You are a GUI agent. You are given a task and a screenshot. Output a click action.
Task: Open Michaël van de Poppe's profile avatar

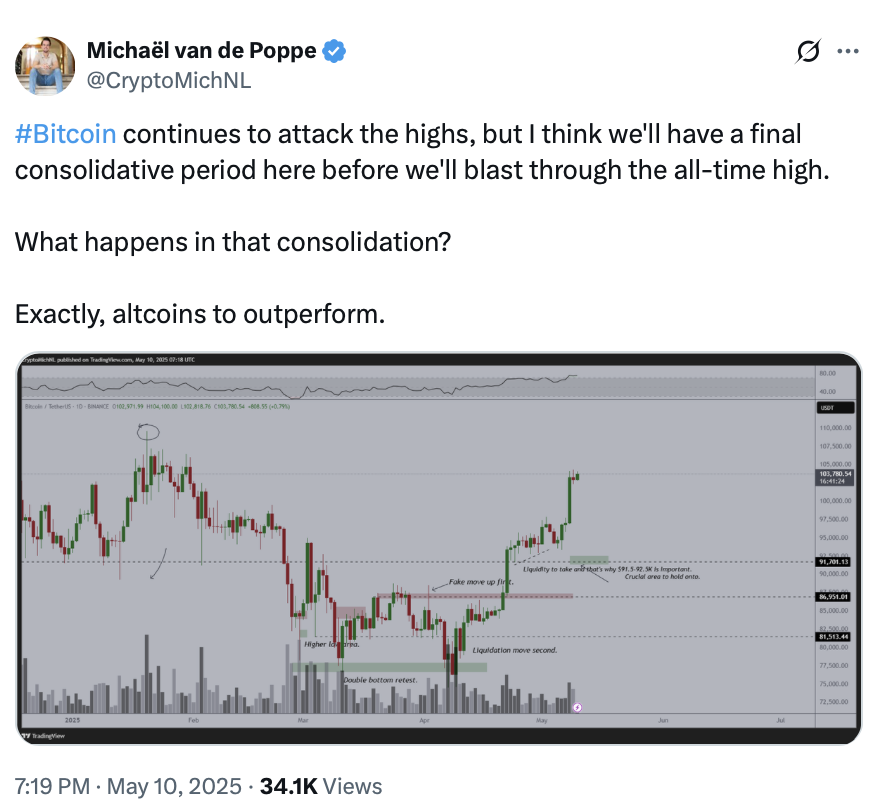tap(45, 66)
